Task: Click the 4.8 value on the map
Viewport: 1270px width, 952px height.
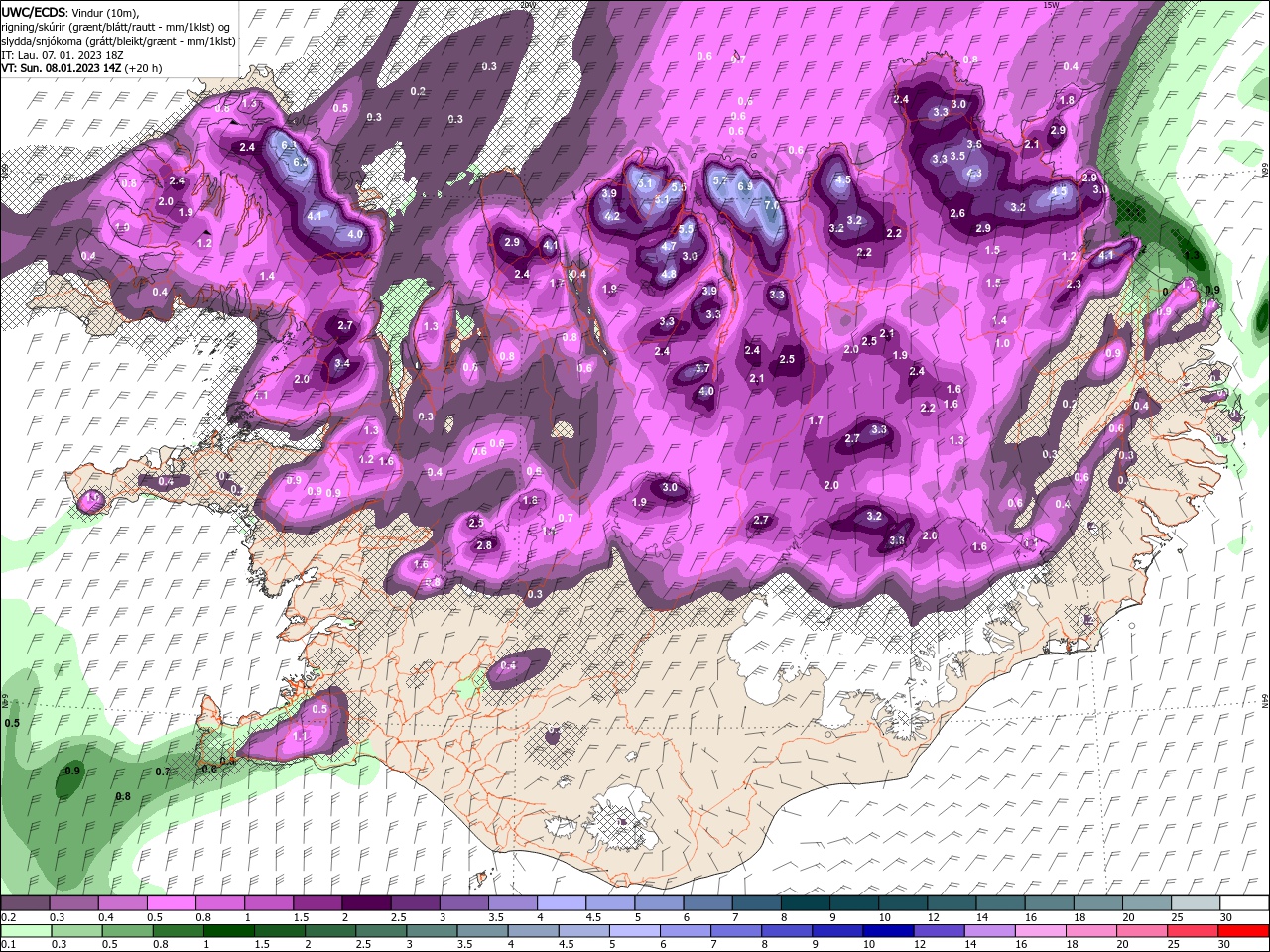Action: pyautogui.click(x=669, y=275)
